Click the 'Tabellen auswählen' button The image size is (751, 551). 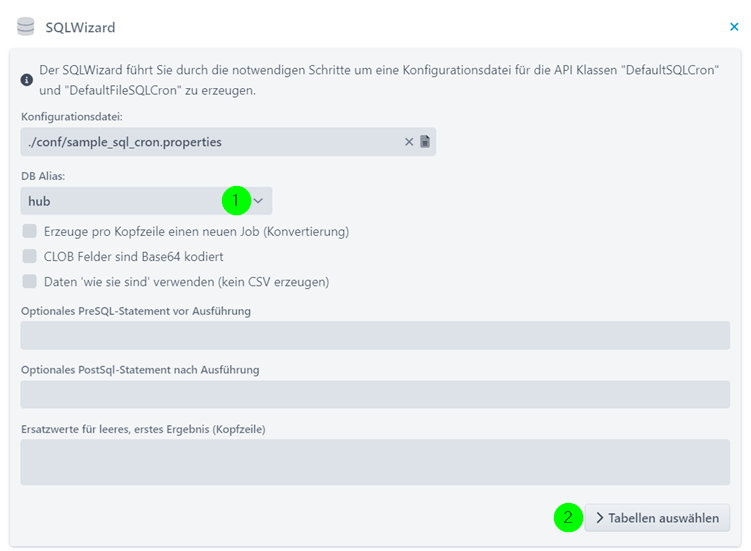click(x=657, y=518)
